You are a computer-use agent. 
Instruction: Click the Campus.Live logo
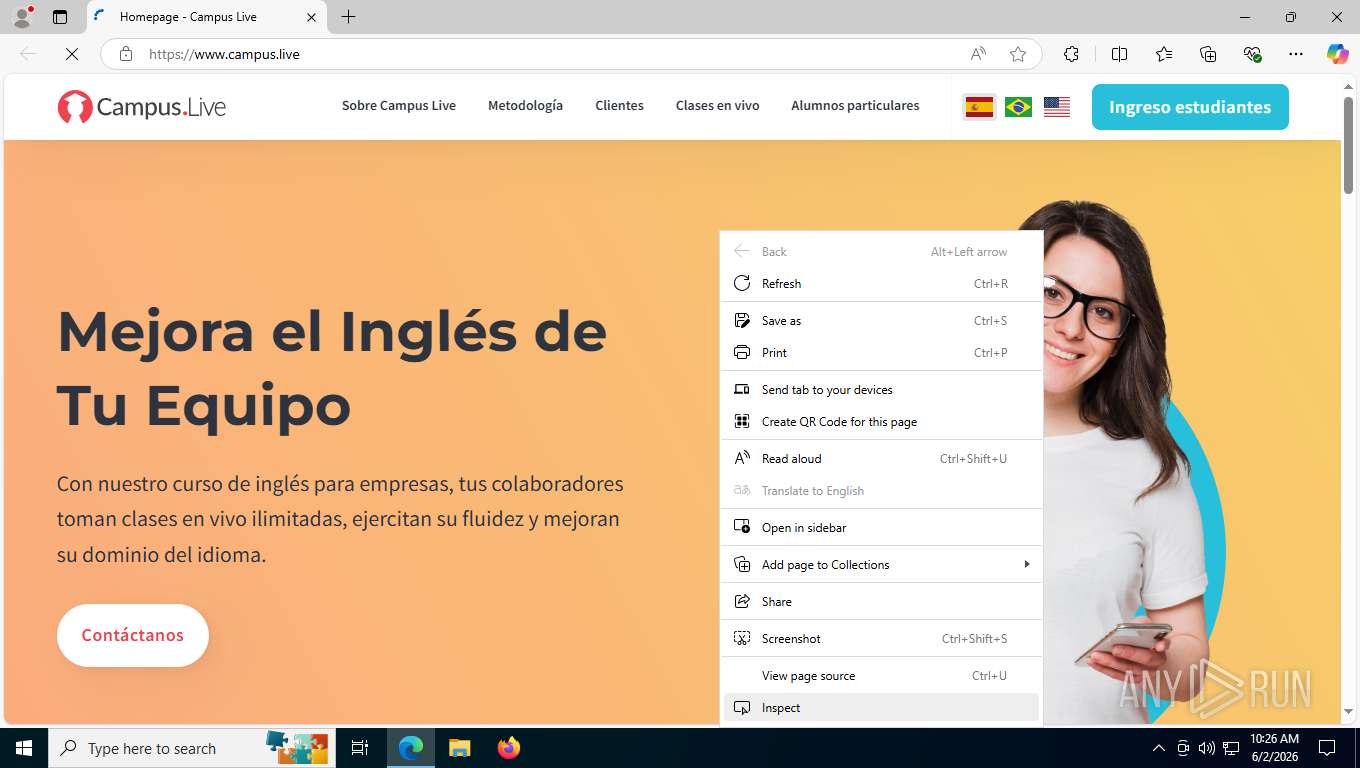click(141, 106)
